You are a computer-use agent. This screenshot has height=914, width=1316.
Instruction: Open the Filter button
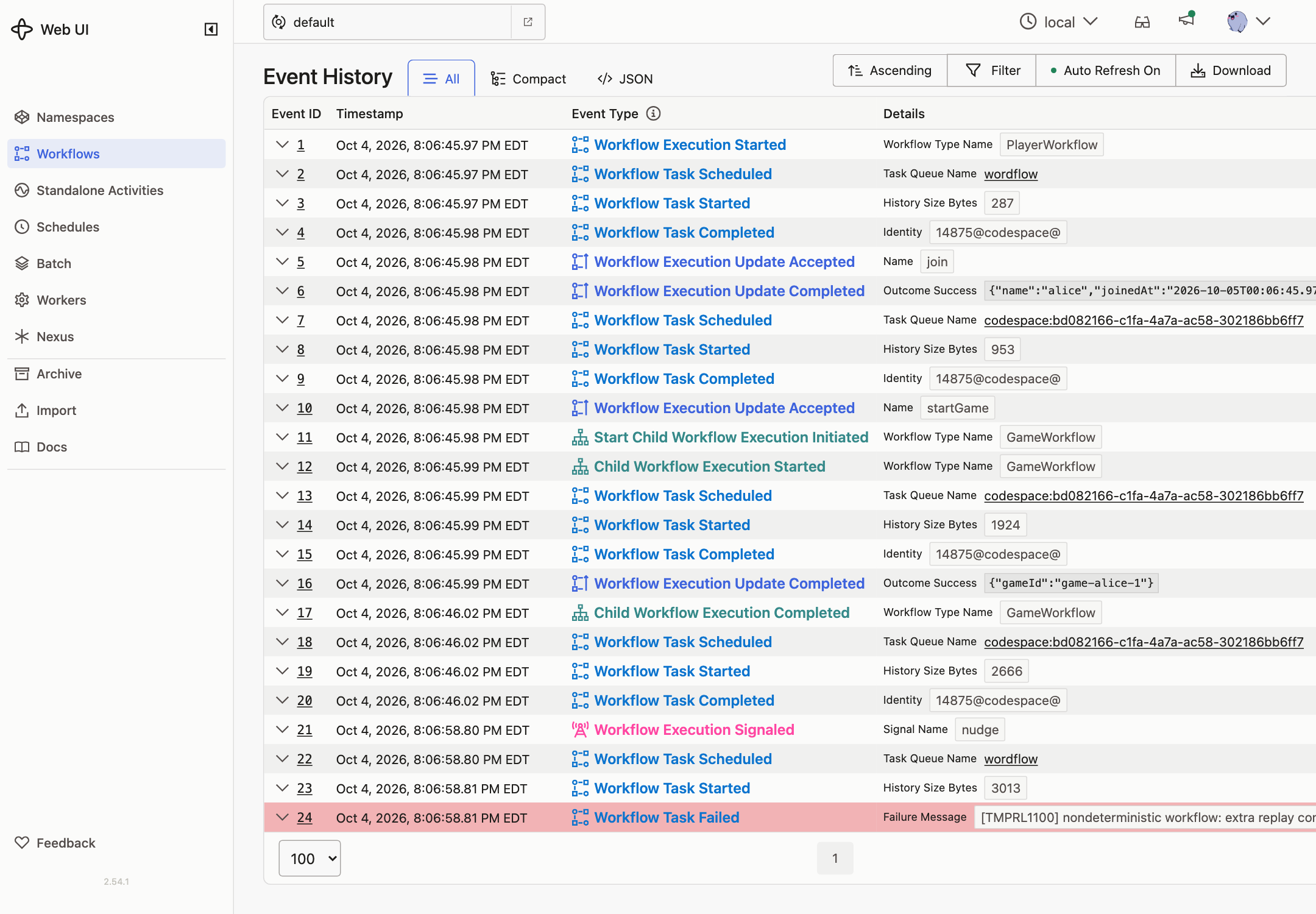[x=992, y=70]
